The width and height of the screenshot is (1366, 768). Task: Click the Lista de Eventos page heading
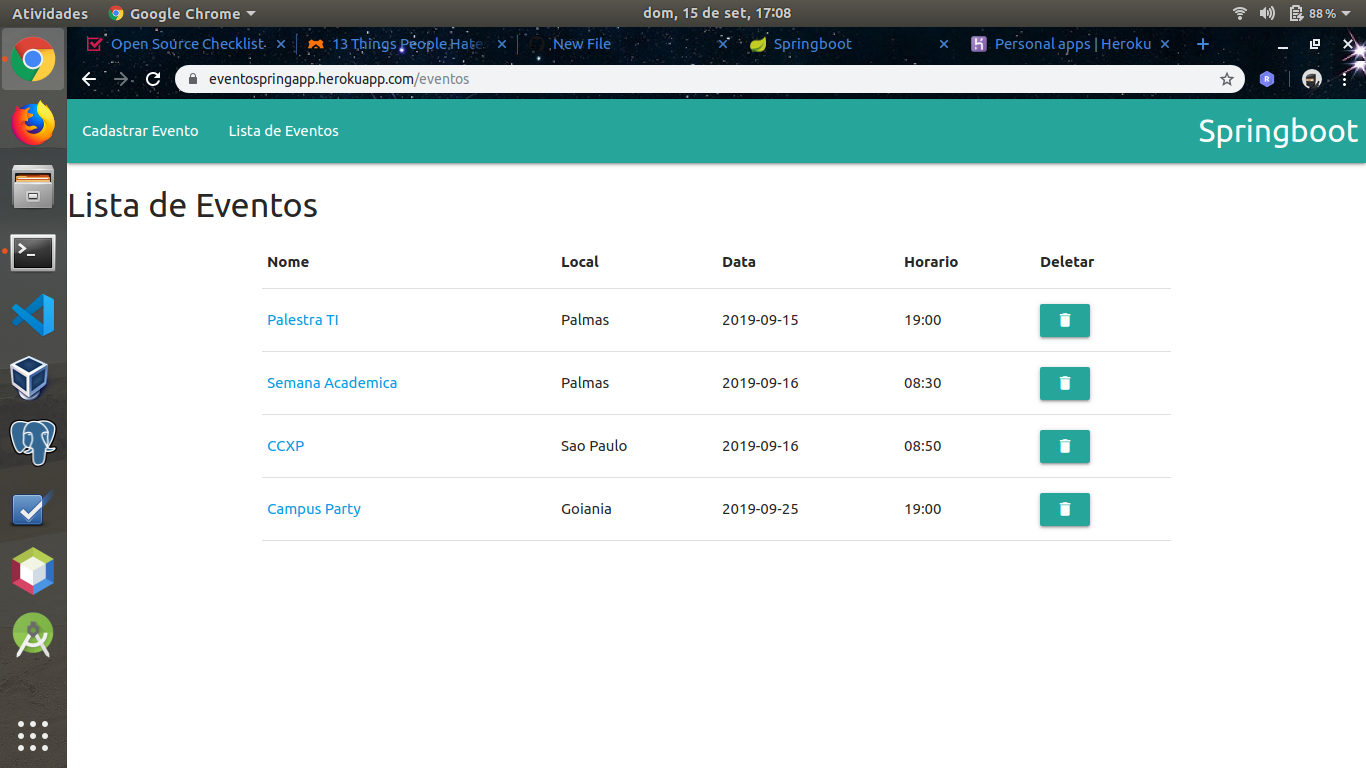tap(193, 205)
